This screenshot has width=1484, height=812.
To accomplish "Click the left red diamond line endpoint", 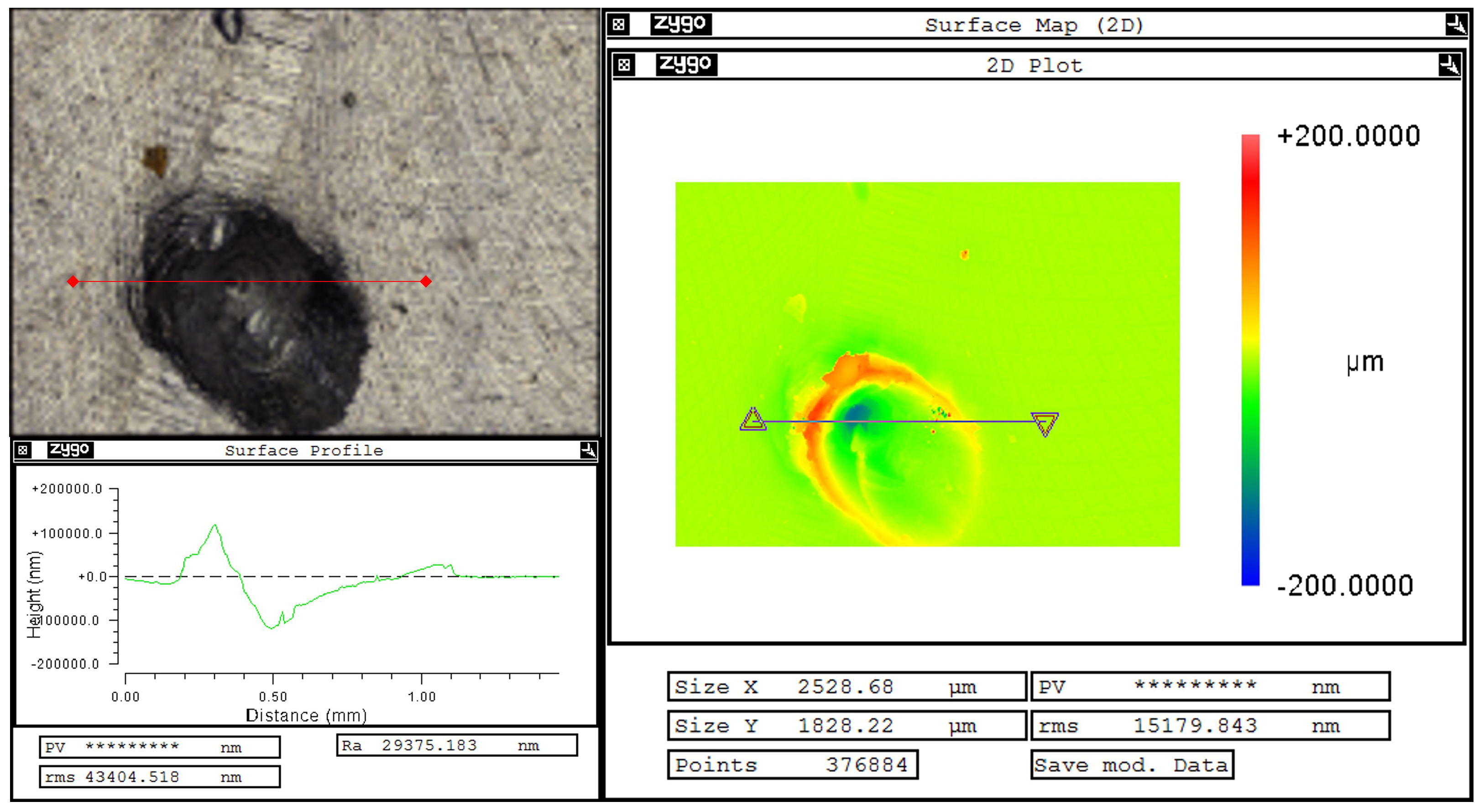I will 73,281.
